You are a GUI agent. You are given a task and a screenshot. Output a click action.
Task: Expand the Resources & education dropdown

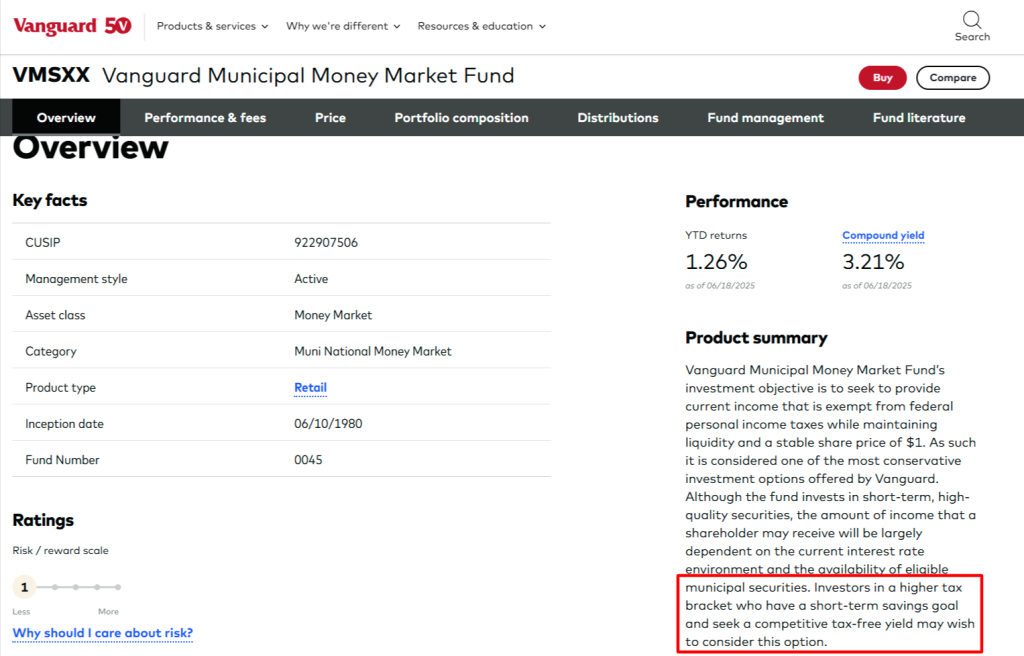481,26
